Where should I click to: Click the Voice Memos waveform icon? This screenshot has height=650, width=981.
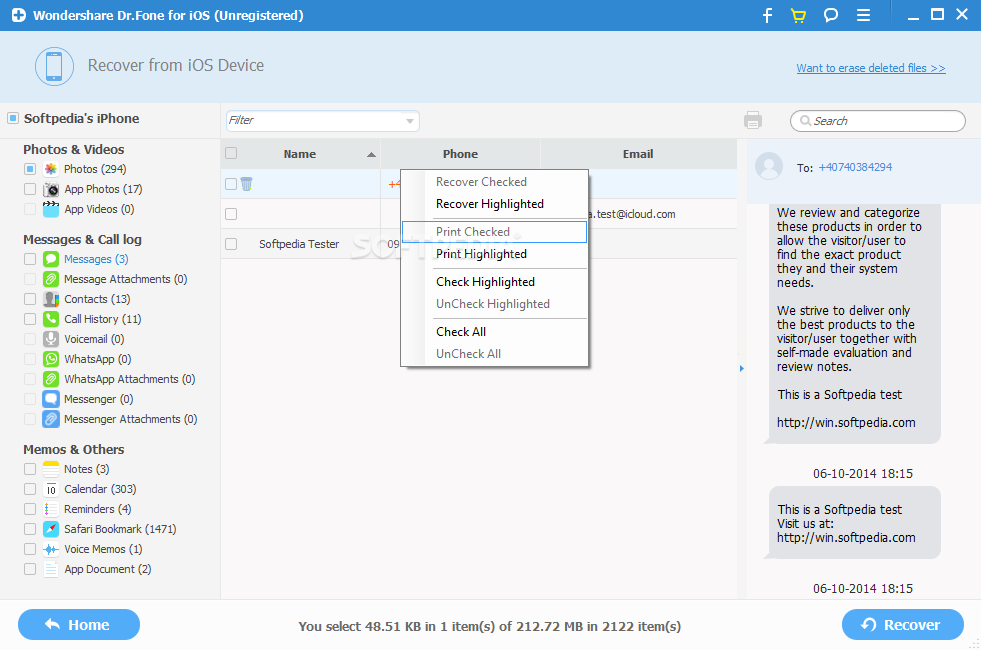51,549
